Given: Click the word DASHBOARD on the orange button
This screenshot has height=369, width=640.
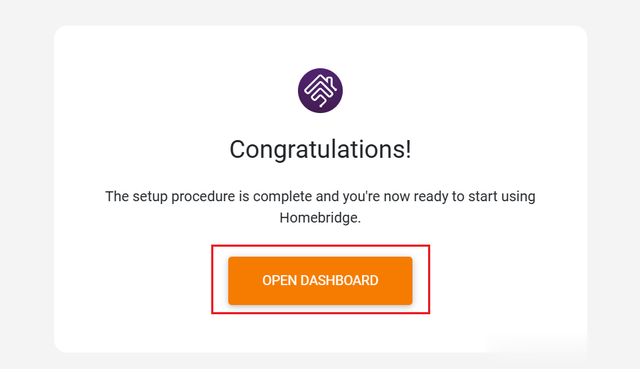Looking at the screenshot, I should [339, 280].
